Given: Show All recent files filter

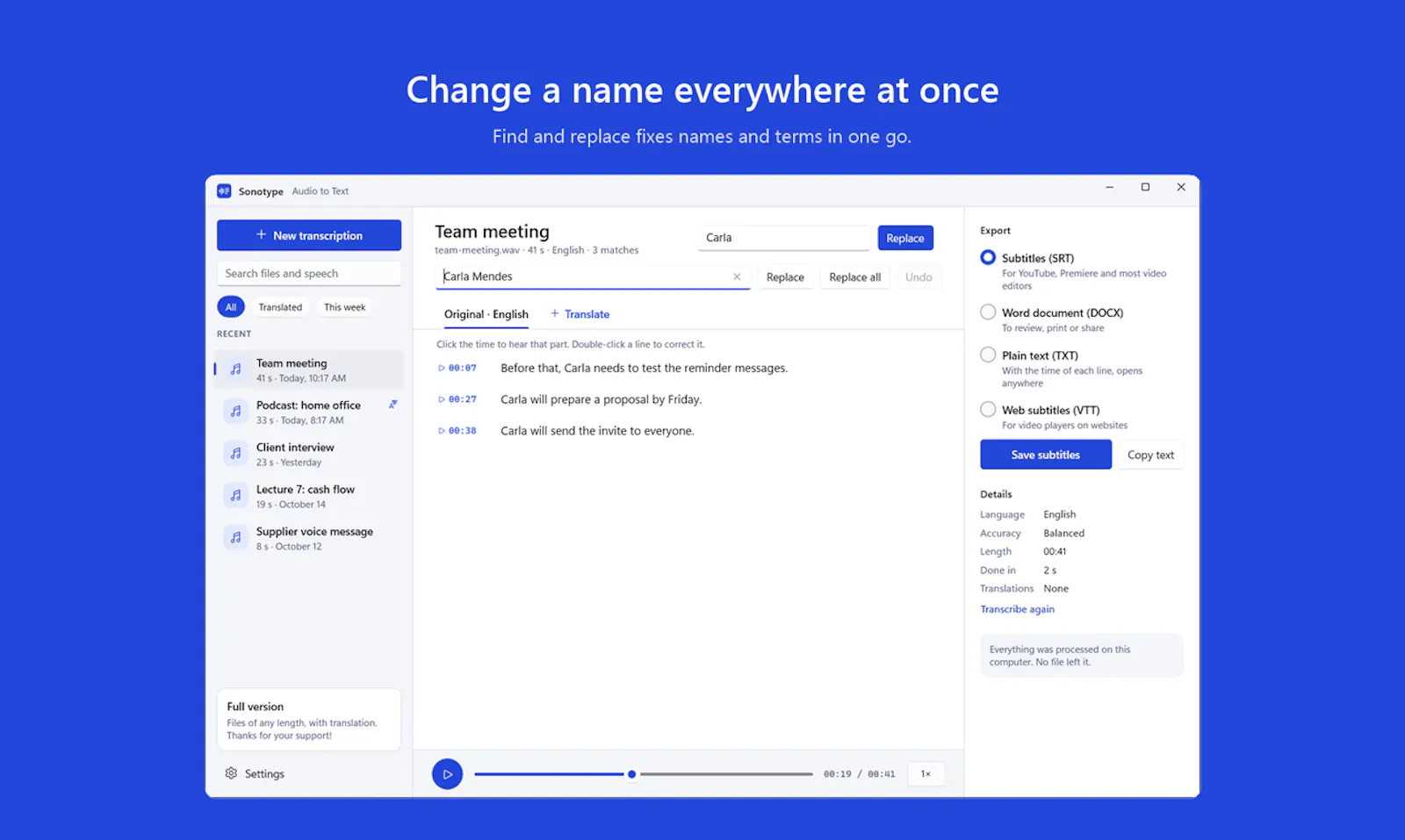Looking at the screenshot, I should 230,307.
